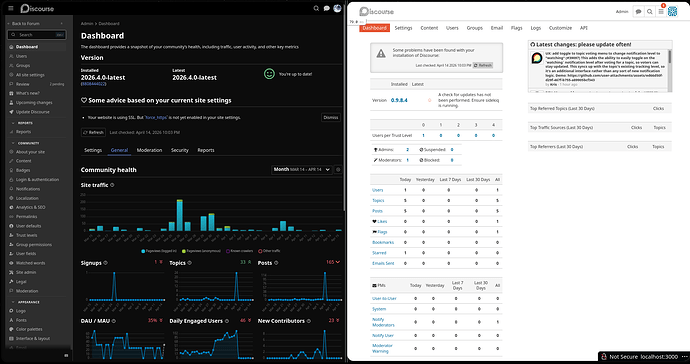Switch to Settings tab in dark dashboard

tap(93, 150)
